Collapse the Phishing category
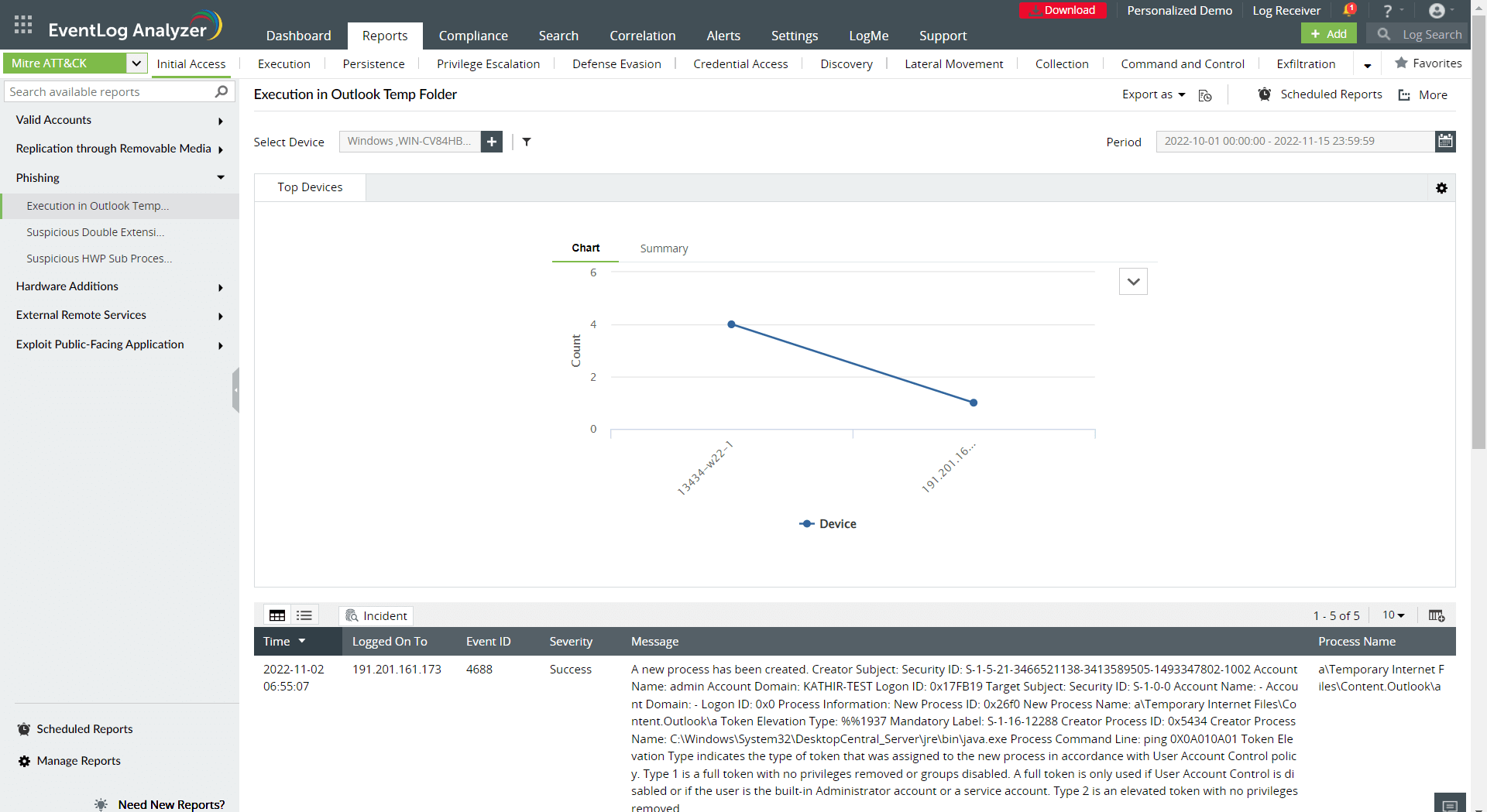1487x812 pixels. (x=221, y=177)
